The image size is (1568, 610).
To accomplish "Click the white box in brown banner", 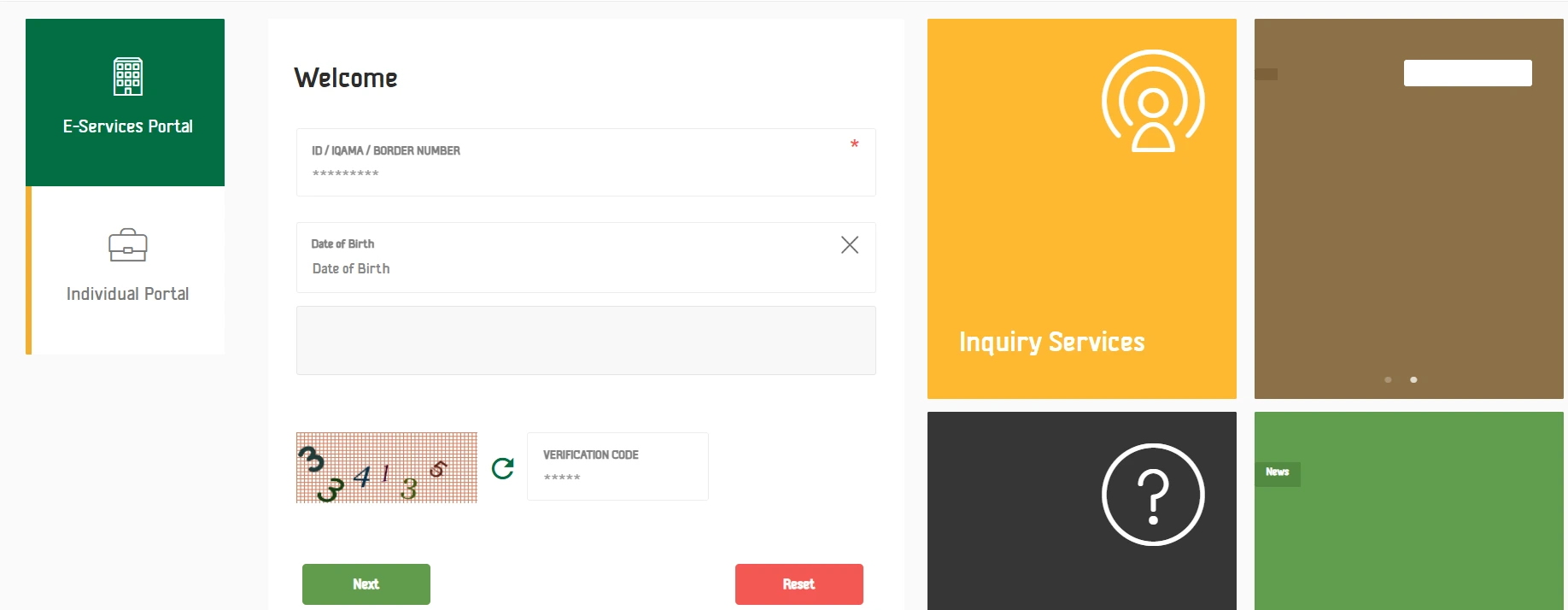I will 1467,73.
